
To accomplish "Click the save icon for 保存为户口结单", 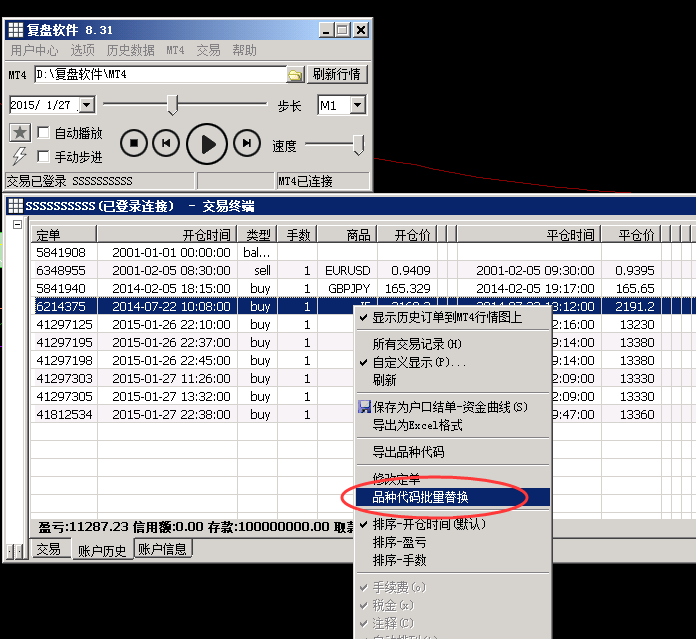I will [x=364, y=407].
